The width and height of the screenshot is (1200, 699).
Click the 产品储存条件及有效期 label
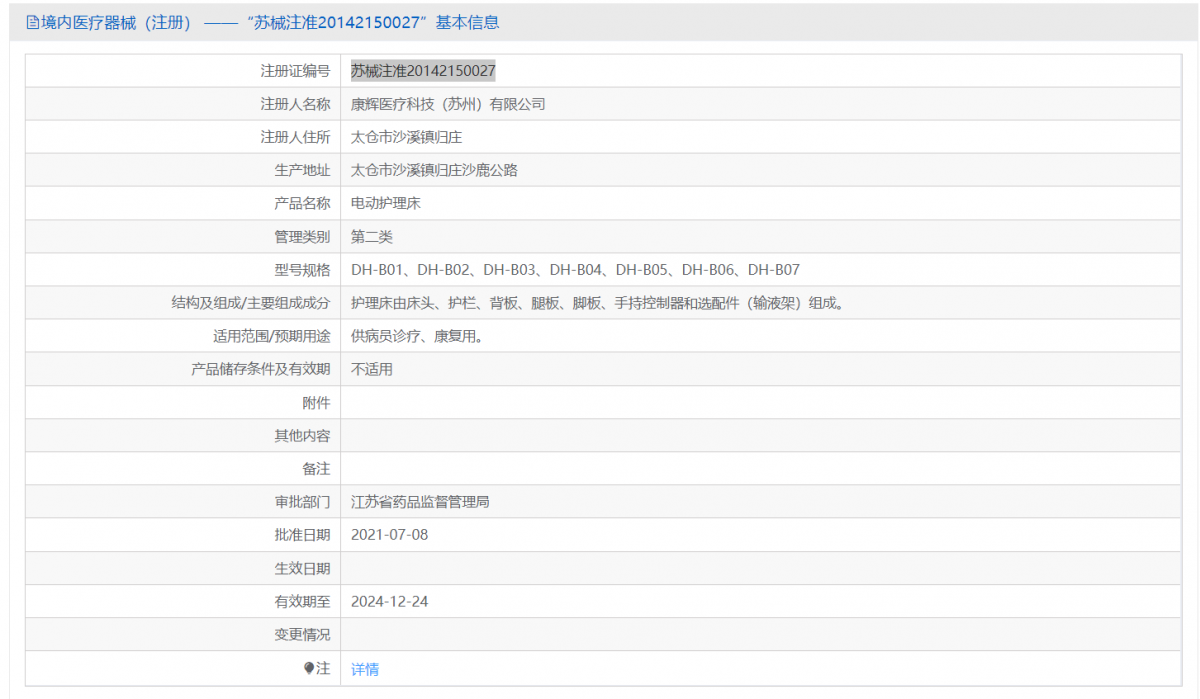click(260, 369)
